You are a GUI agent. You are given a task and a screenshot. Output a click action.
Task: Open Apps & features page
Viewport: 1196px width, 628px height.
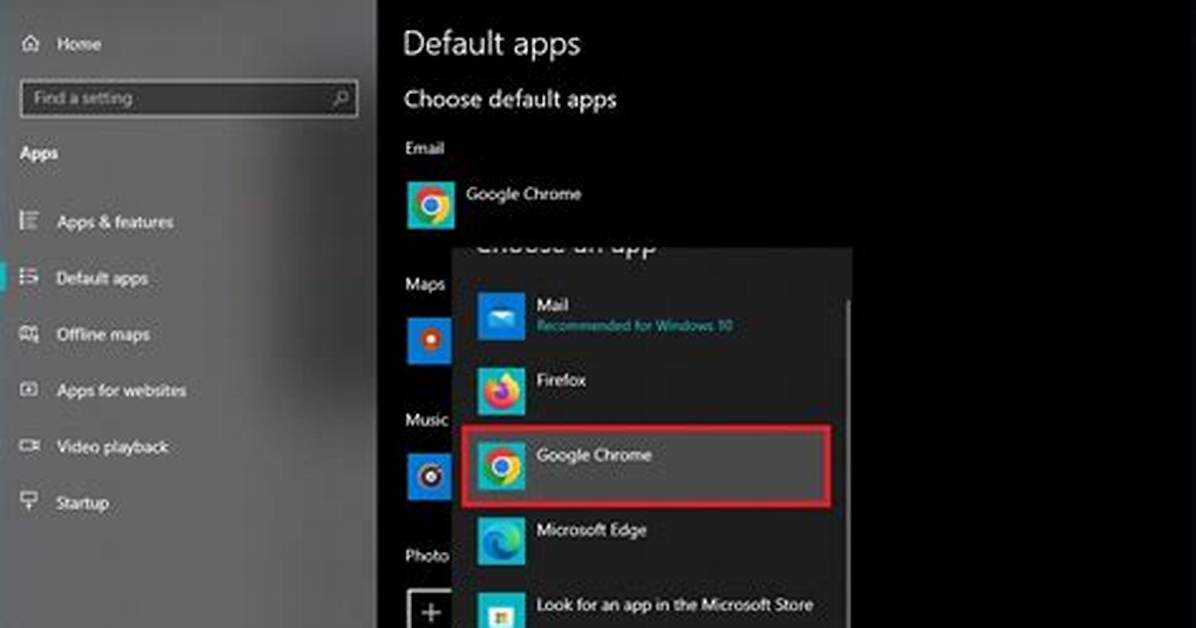click(114, 222)
